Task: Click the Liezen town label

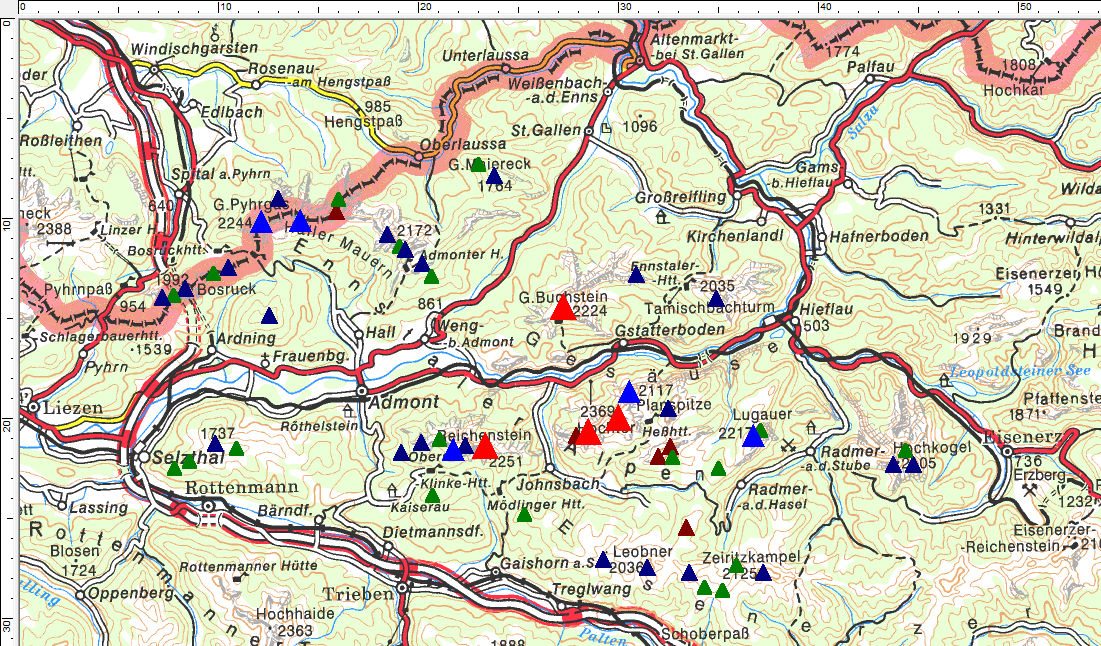Action: tap(75, 408)
